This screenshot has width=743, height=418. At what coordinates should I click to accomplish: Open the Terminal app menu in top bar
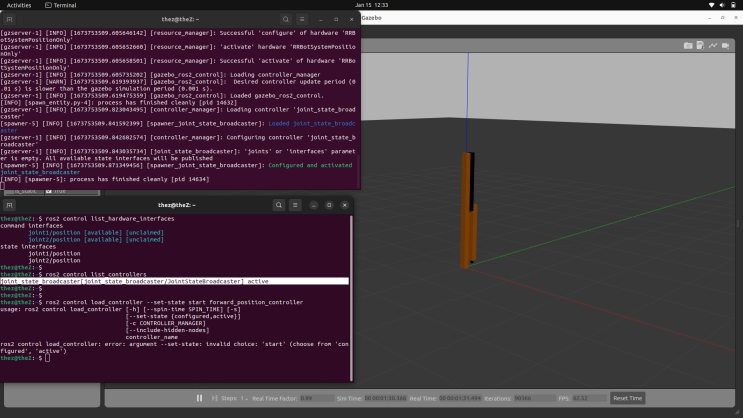(x=60, y=5)
